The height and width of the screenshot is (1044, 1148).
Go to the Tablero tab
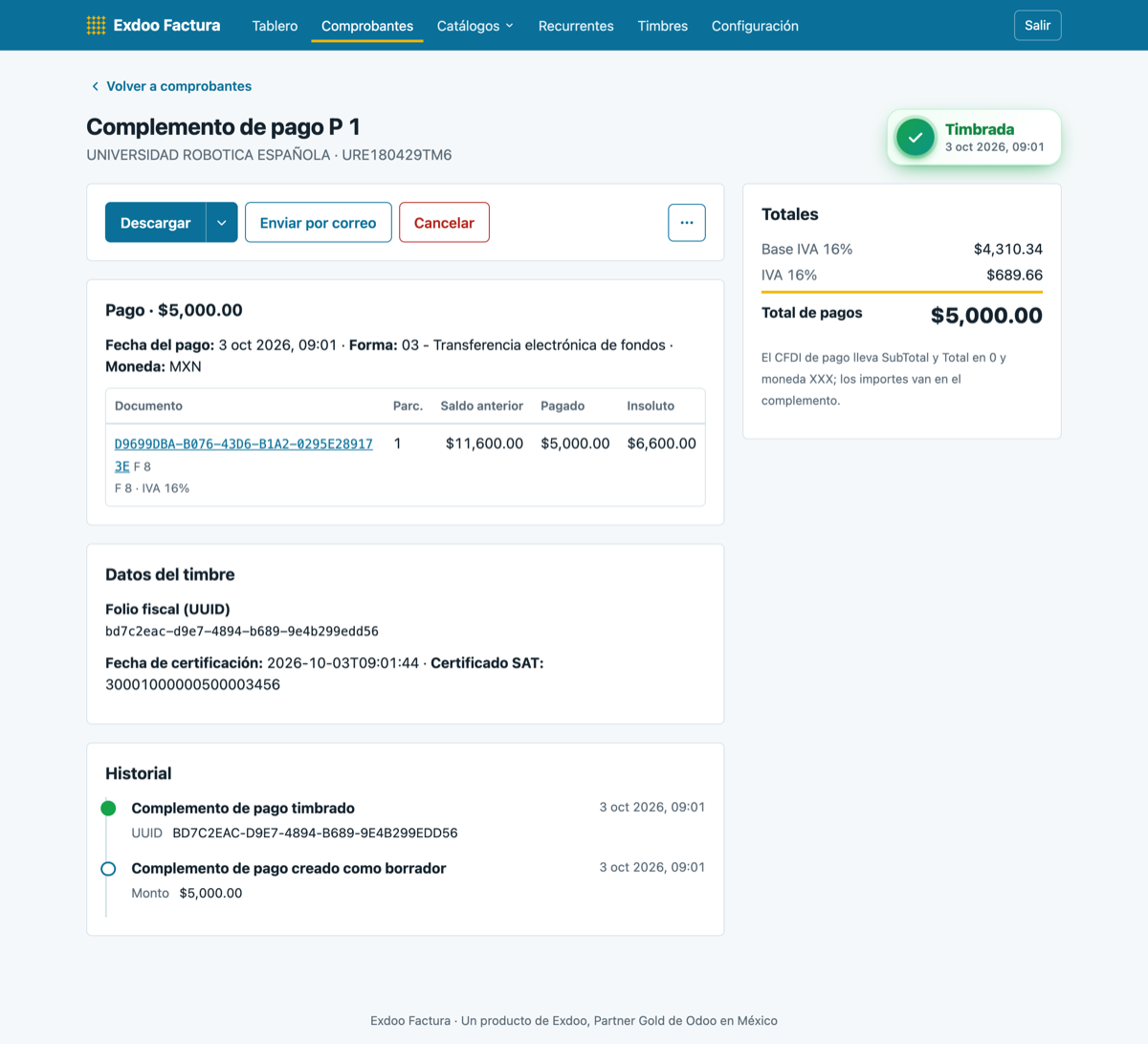pyautogui.click(x=275, y=26)
